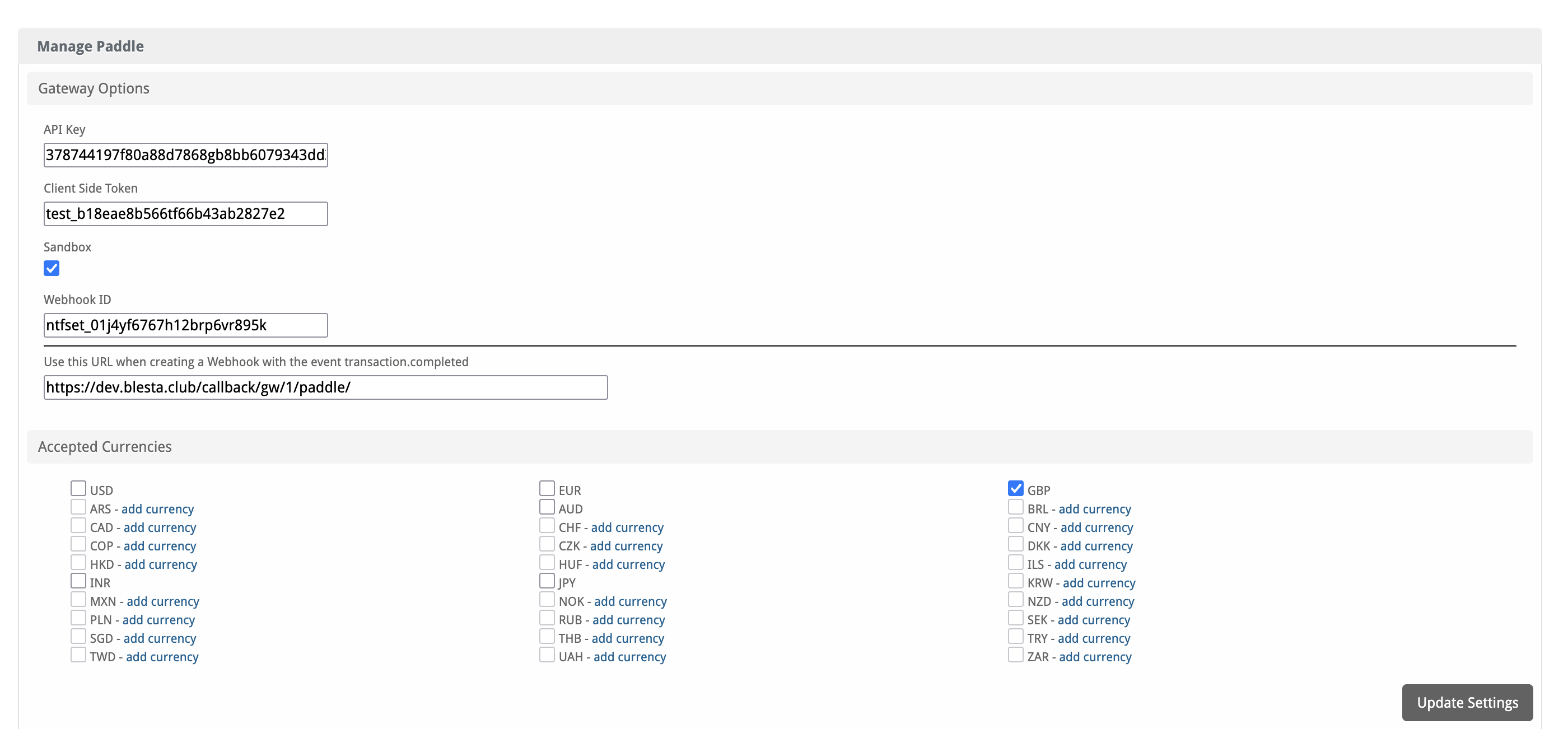Uncheck the GBP currency checkbox
1568x729 pixels.
[1015, 489]
